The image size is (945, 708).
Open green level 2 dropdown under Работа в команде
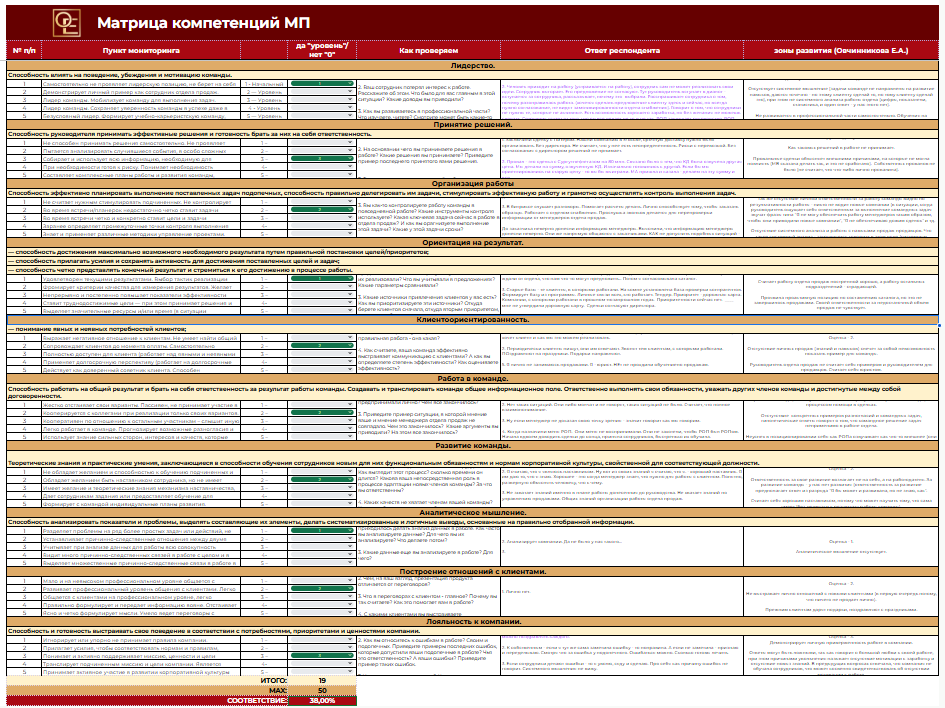point(322,413)
